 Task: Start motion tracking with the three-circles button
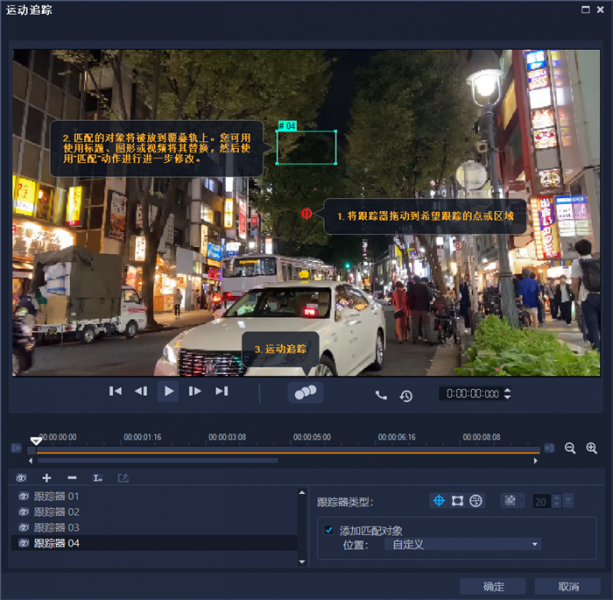305,392
